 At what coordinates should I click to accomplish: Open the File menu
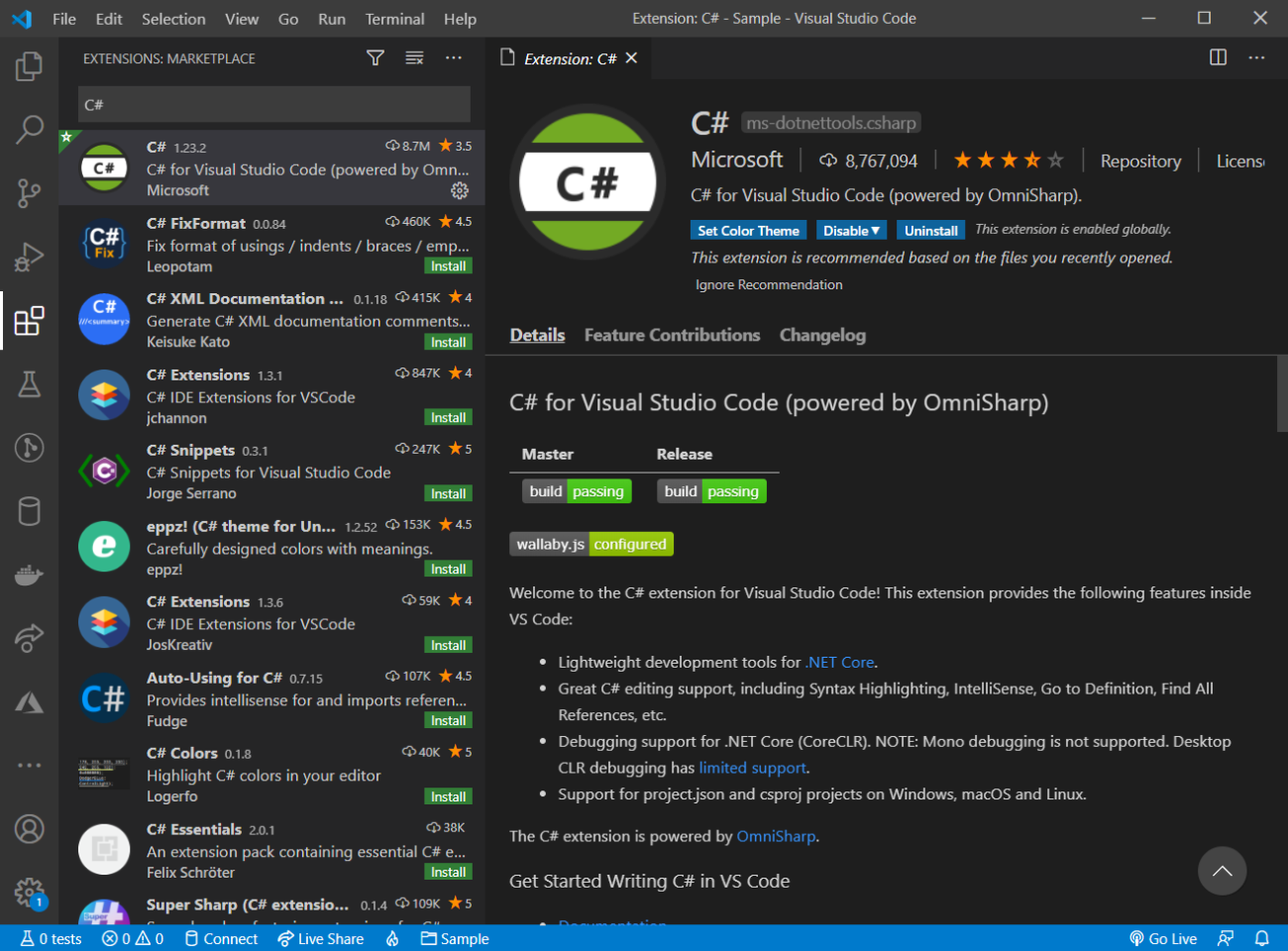click(x=64, y=19)
